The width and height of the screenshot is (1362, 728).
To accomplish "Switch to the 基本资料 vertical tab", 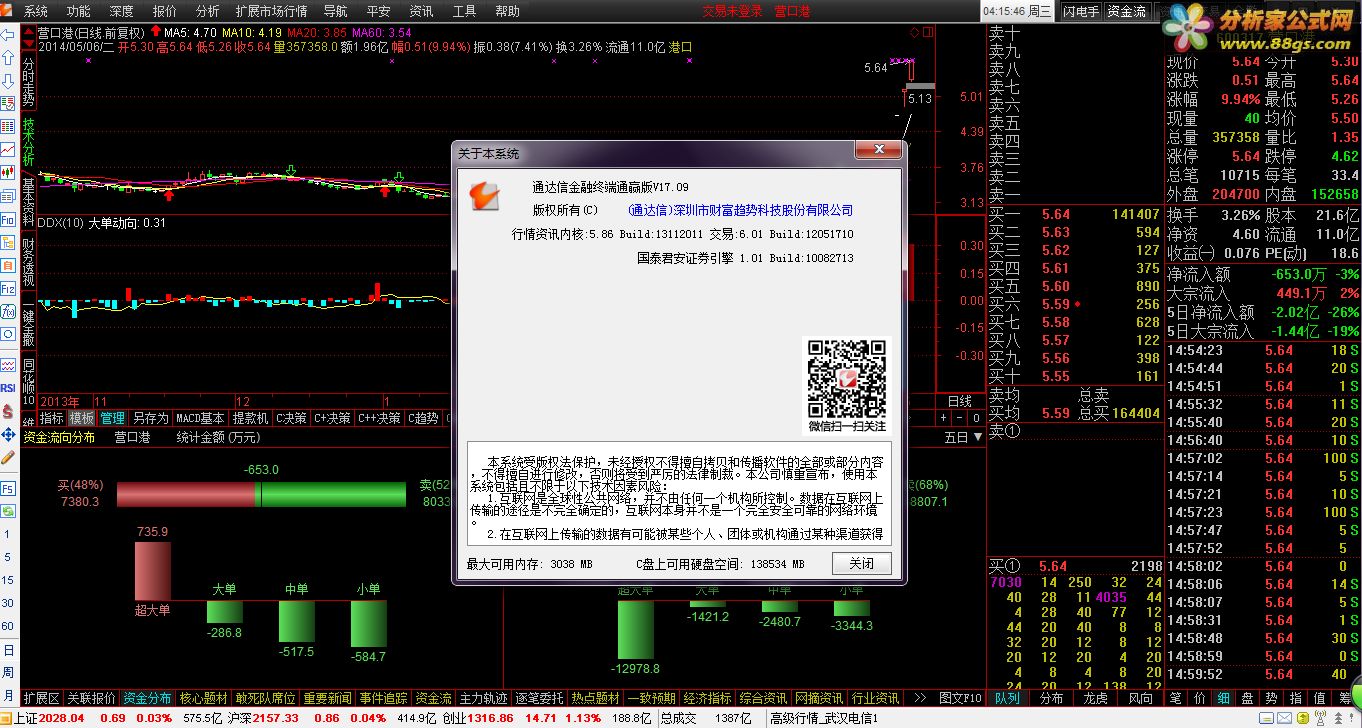I will 28,205.
